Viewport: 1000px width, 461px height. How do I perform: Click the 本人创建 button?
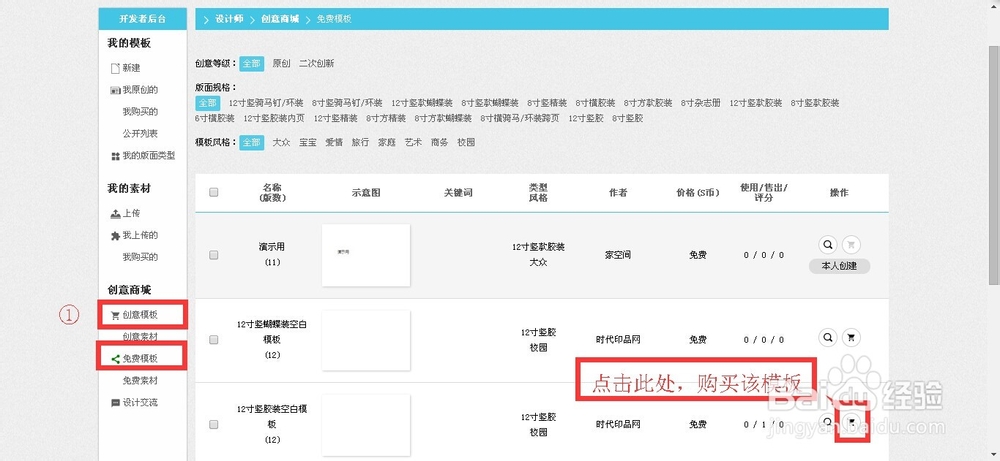pyautogui.click(x=839, y=267)
